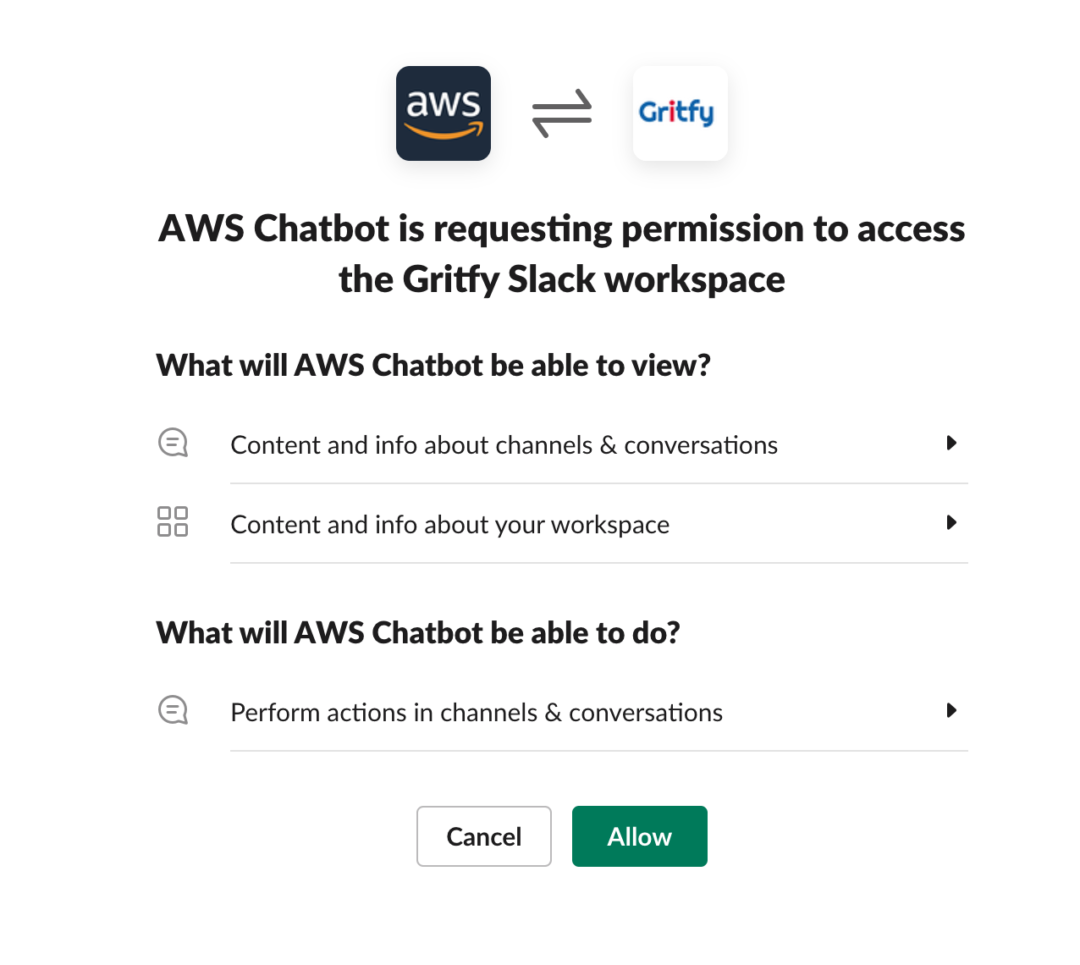This screenshot has height=965, width=1080.
Task: Click the workspace content permission row
Action: coord(450,523)
